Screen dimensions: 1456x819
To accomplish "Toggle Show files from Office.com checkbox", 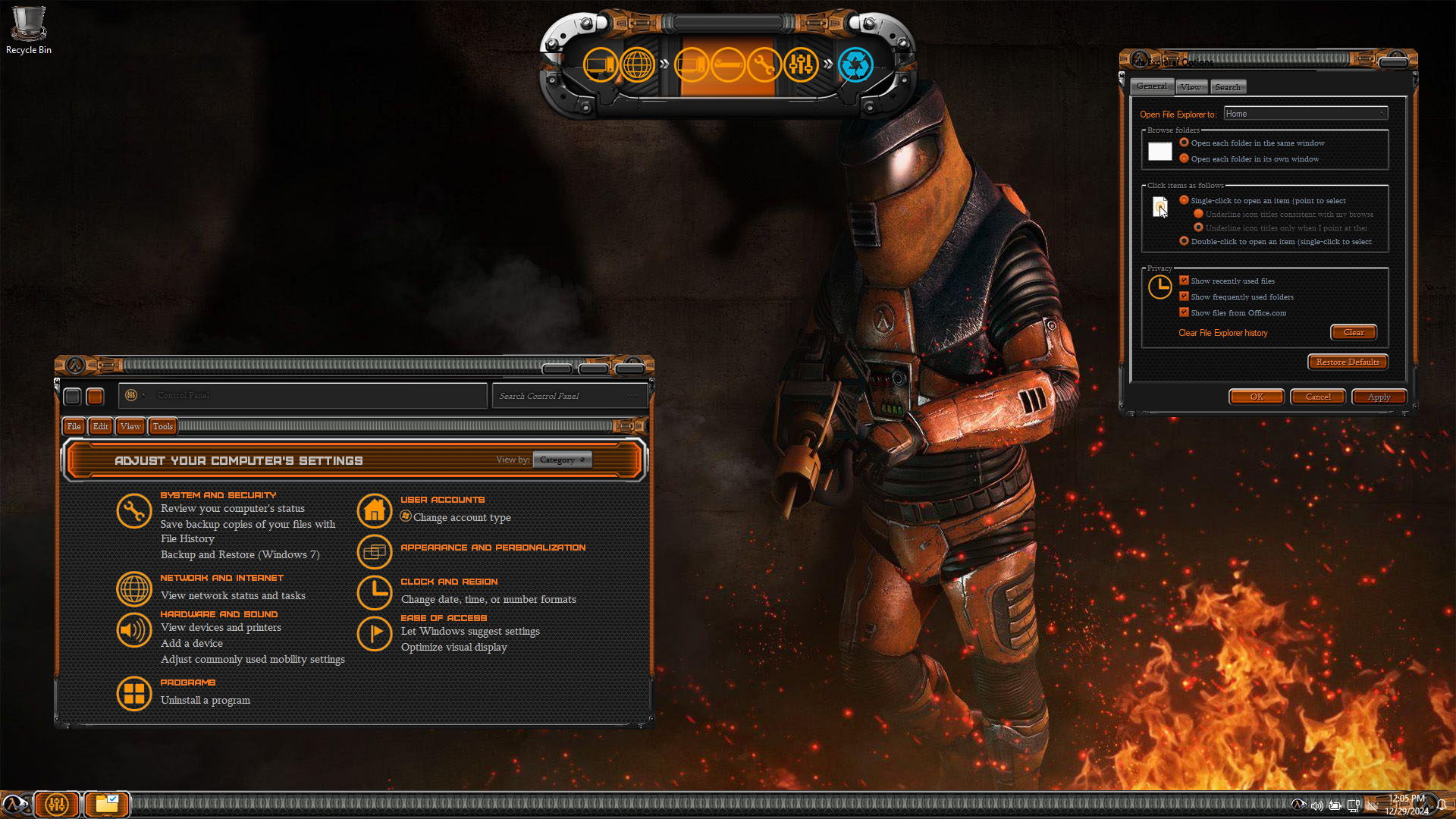I will pos(1184,312).
